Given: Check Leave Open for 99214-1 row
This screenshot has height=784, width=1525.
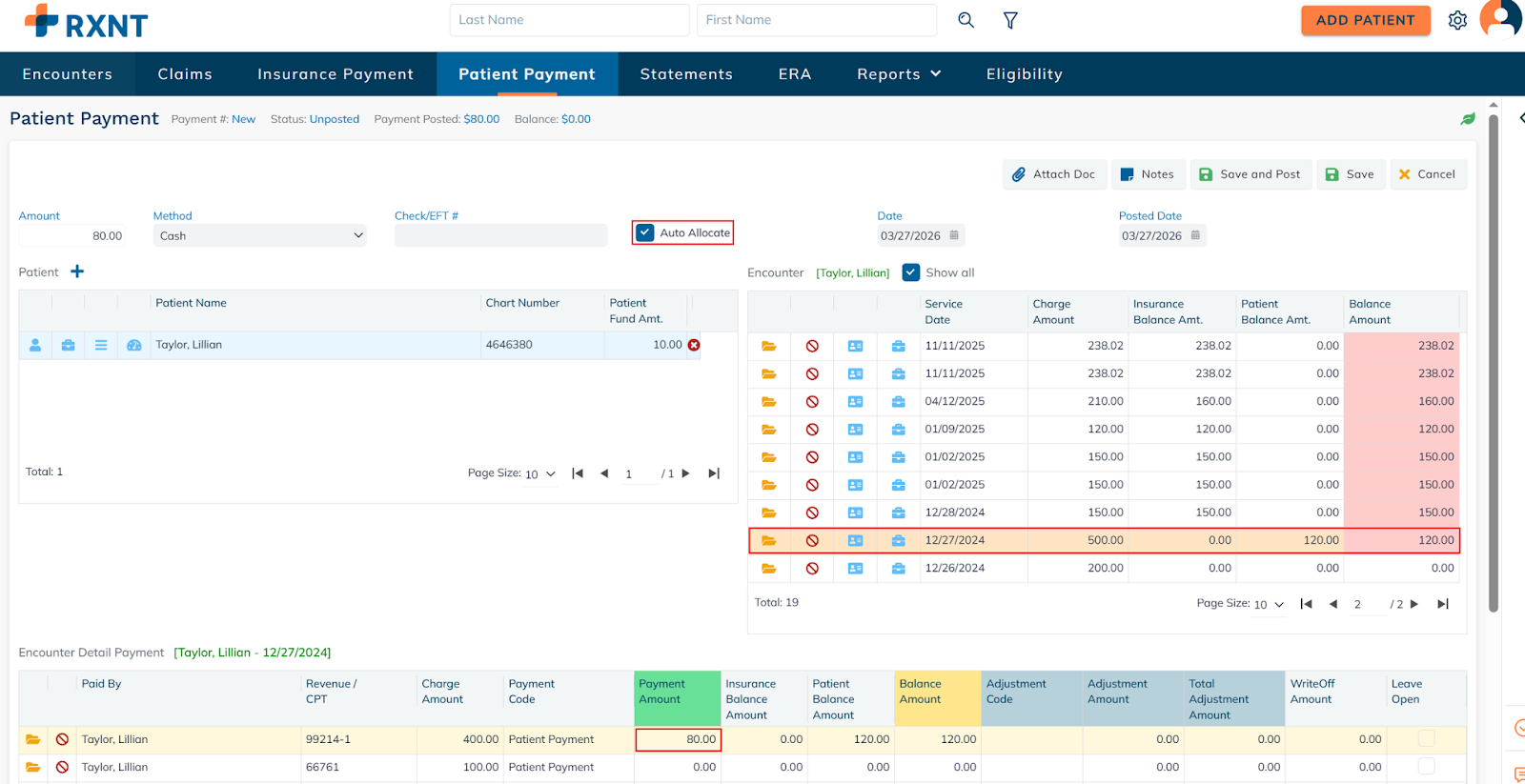Looking at the screenshot, I should (x=1426, y=738).
